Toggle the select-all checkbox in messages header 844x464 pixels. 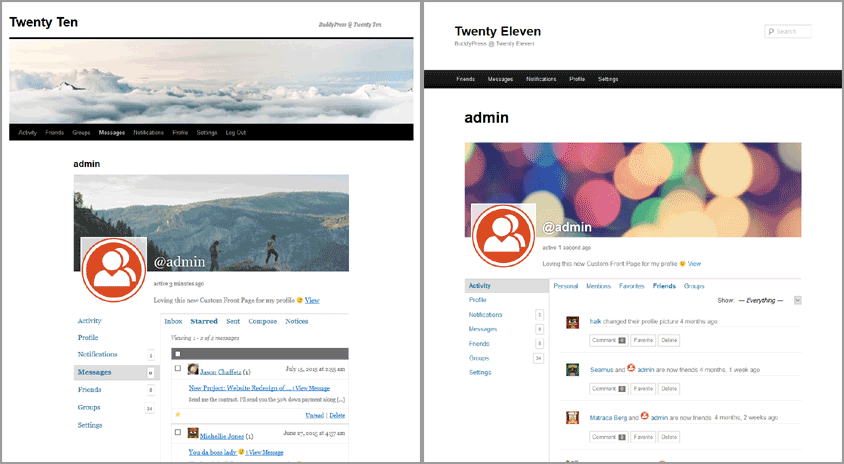click(178, 354)
